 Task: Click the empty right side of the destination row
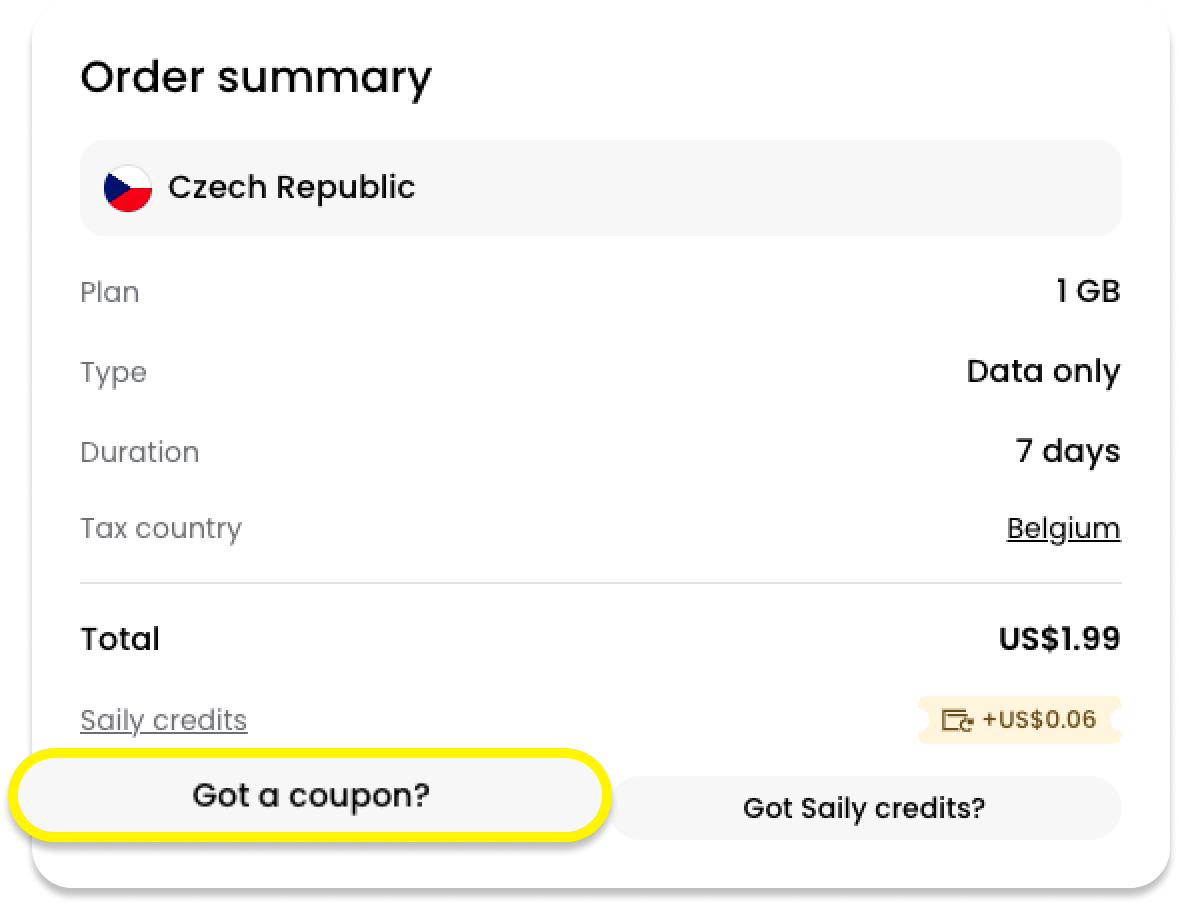(800, 188)
